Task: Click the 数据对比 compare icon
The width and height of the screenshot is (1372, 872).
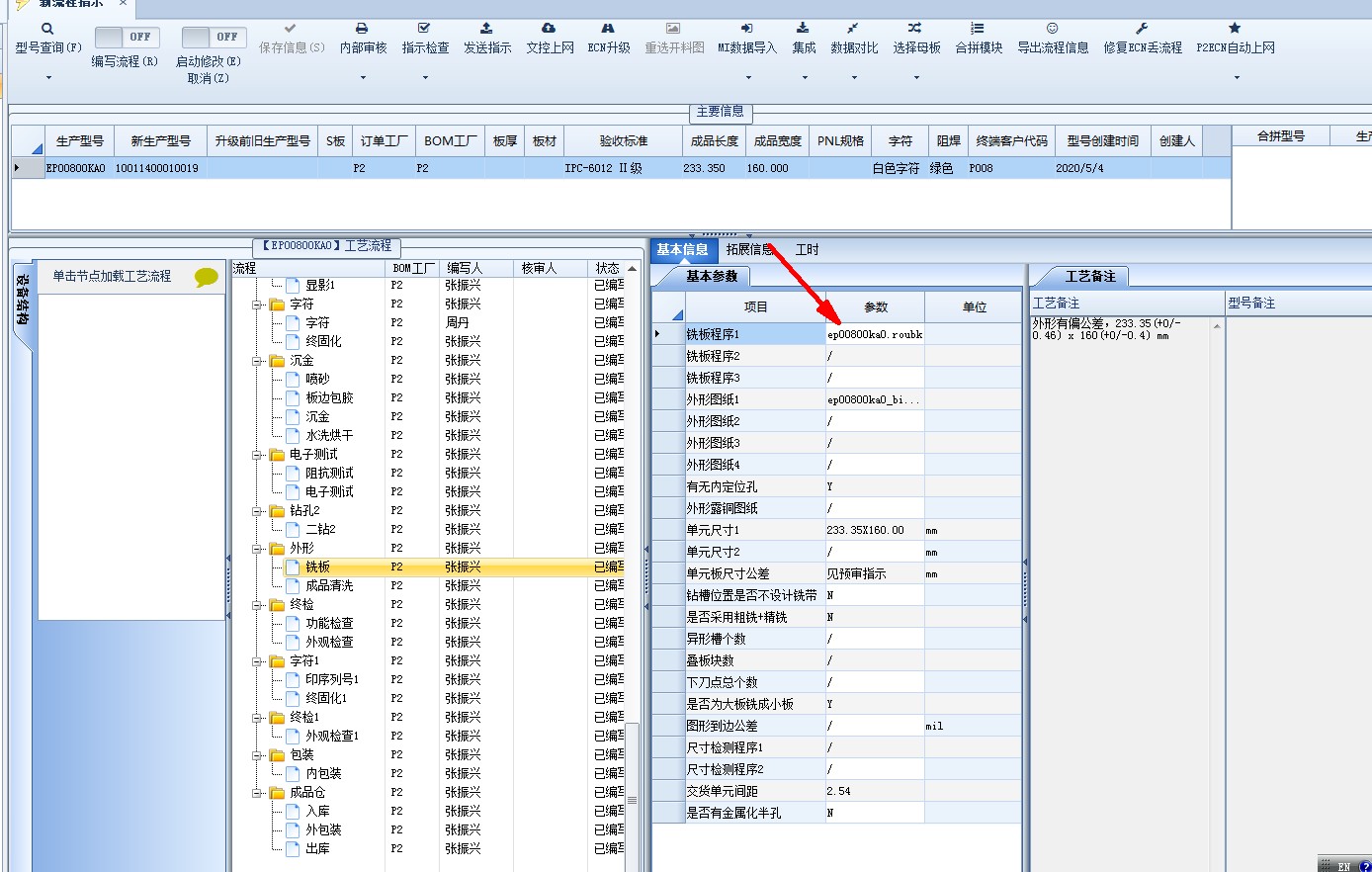Action: 853,29
